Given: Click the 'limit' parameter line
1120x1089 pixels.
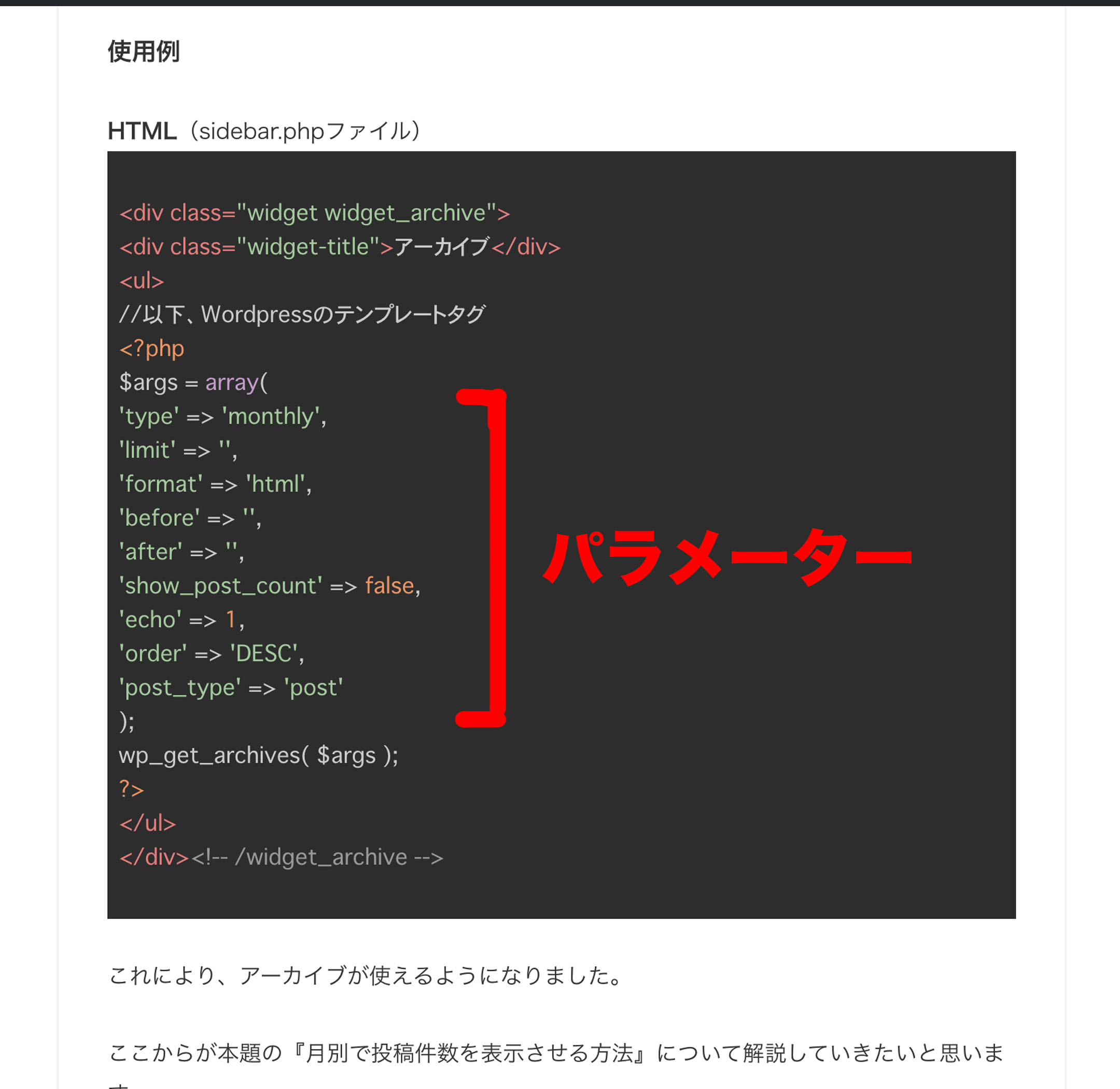Looking at the screenshot, I should [178, 450].
